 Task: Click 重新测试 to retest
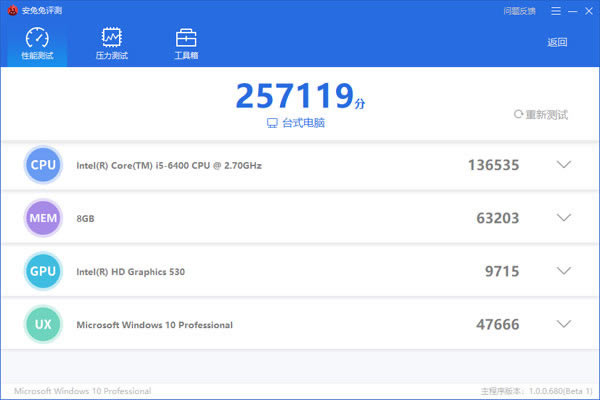[541, 114]
